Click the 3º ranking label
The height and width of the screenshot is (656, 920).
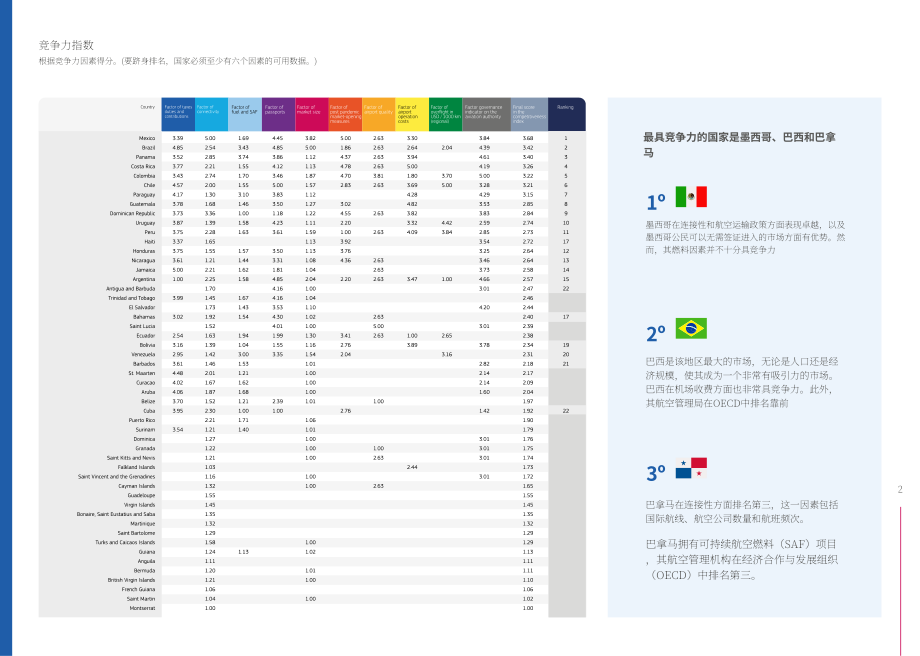(x=656, y=473)
